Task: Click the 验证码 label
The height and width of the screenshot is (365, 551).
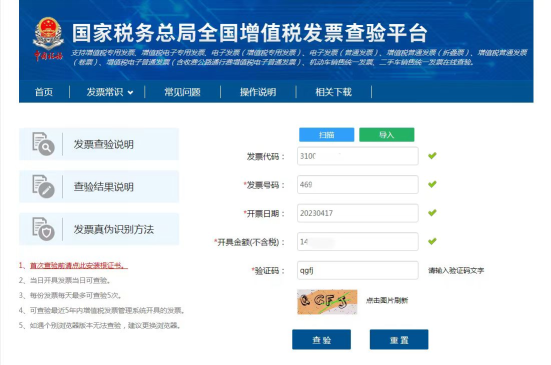Action: (269, 271)
